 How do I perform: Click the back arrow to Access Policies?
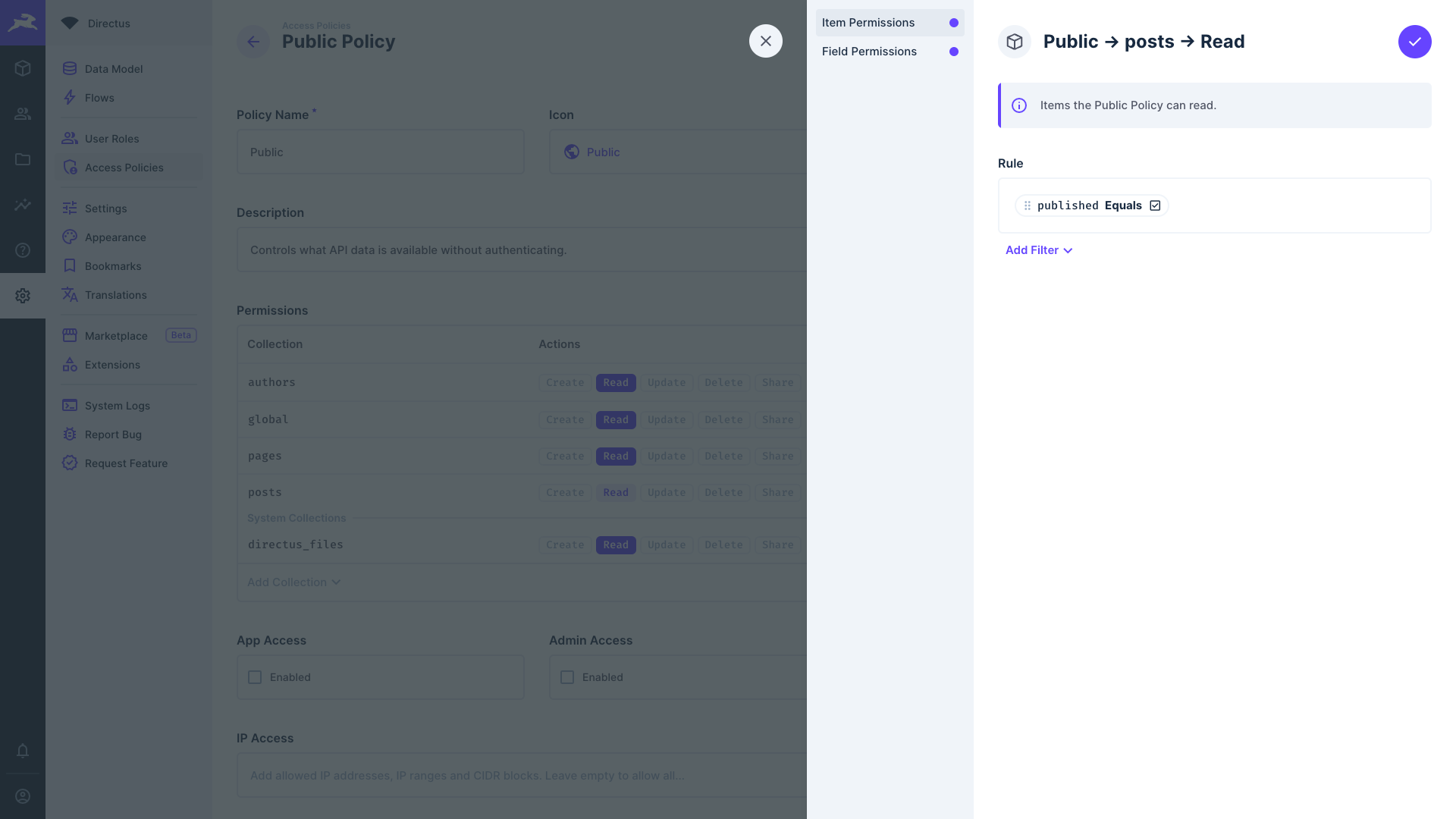pos(253,41)
